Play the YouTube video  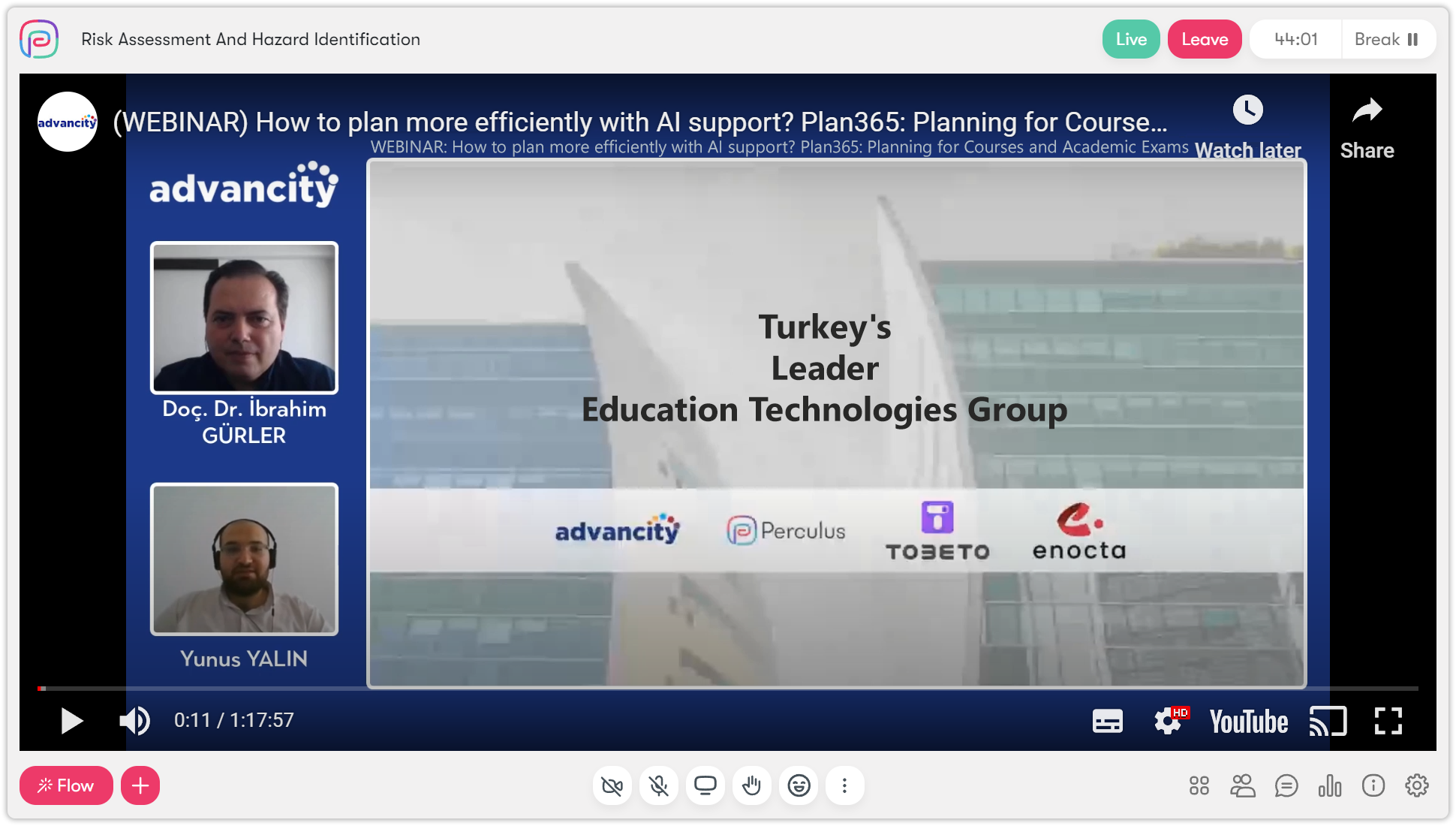(71, 721)
